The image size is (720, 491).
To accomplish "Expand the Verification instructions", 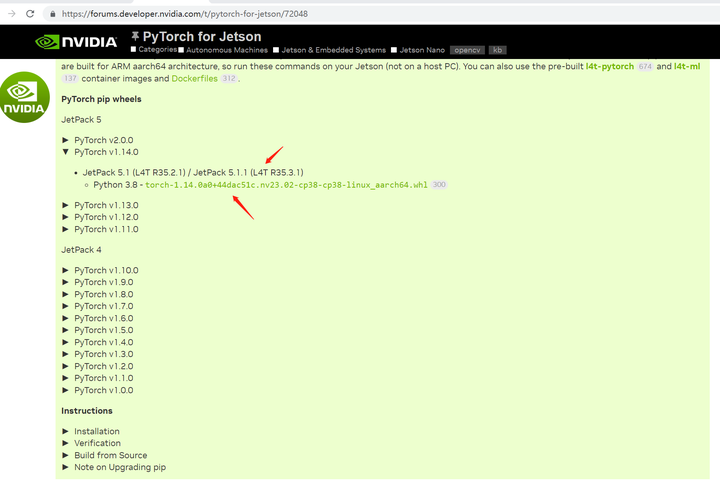I will coord(91,443).
